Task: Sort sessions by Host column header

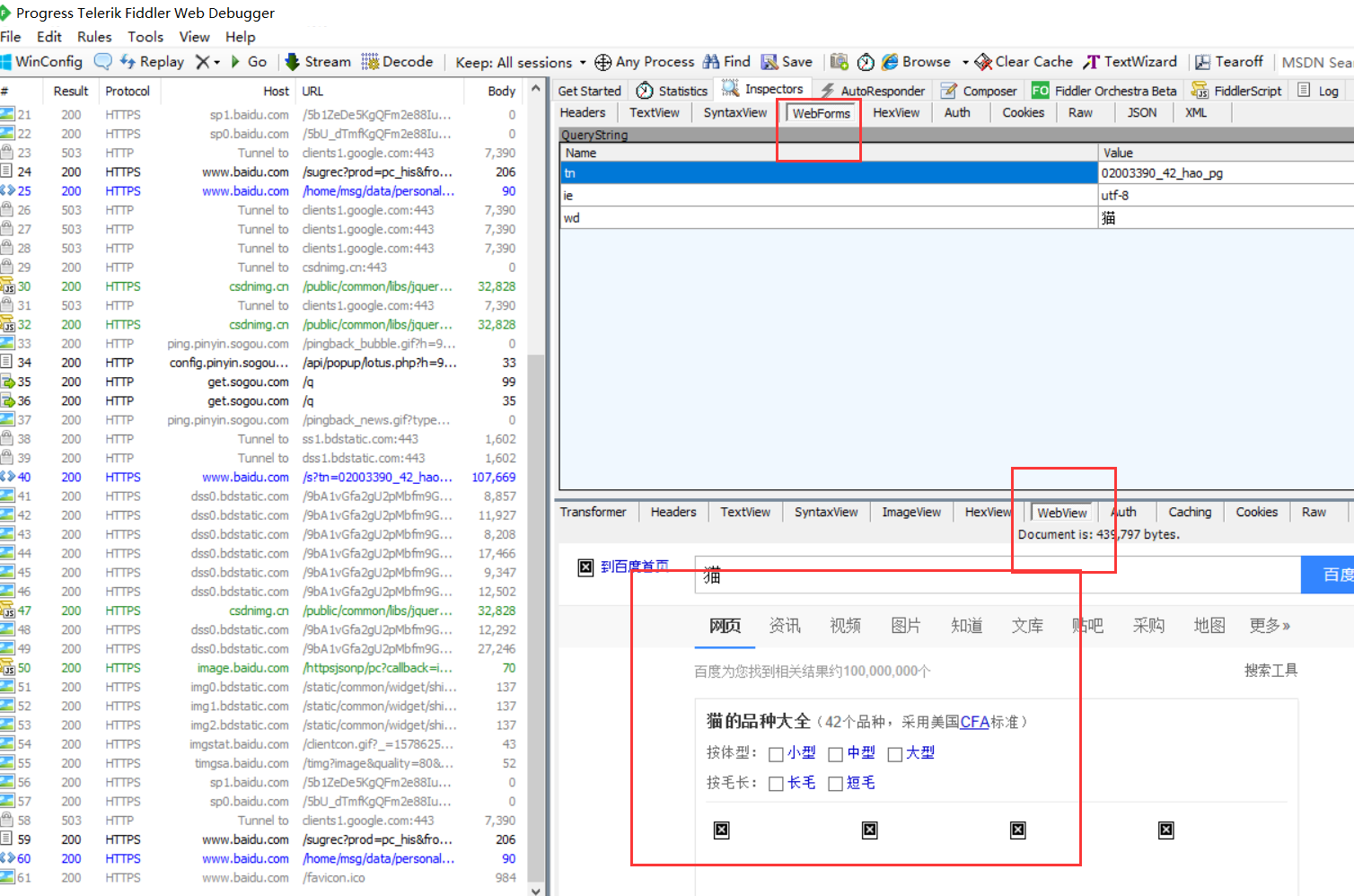Action: [277, 92]
